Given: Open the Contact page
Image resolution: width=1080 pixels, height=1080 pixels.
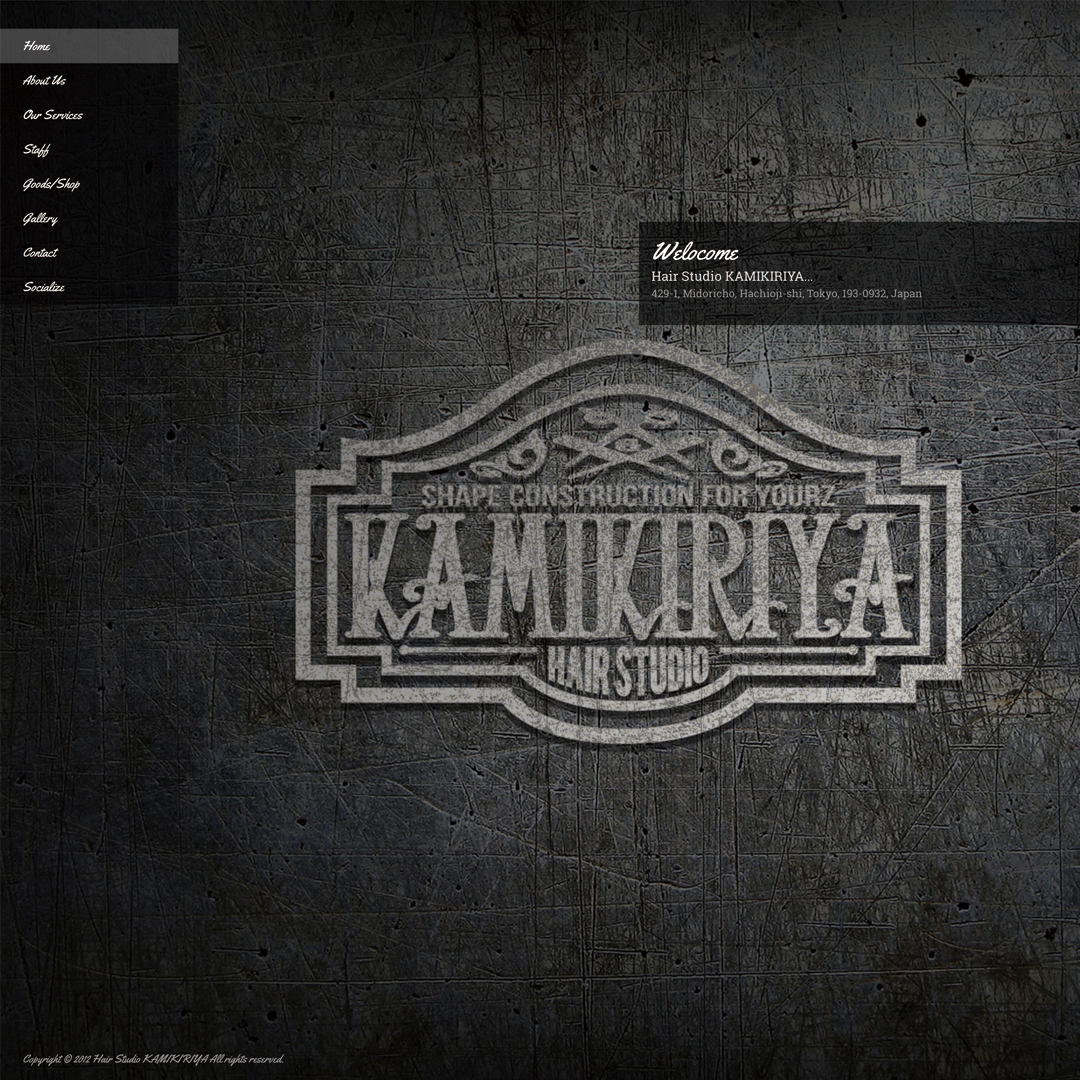Looking at the screenshot, I should pos(40,253).
